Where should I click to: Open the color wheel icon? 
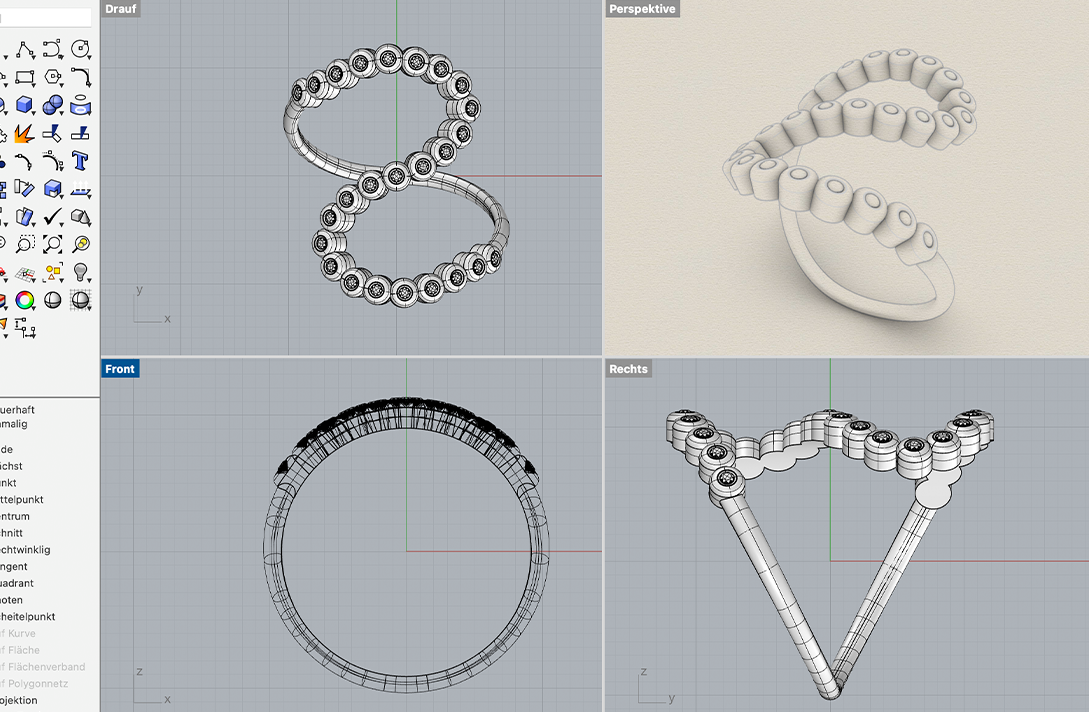pyautogui.click(x=24, y=299)
